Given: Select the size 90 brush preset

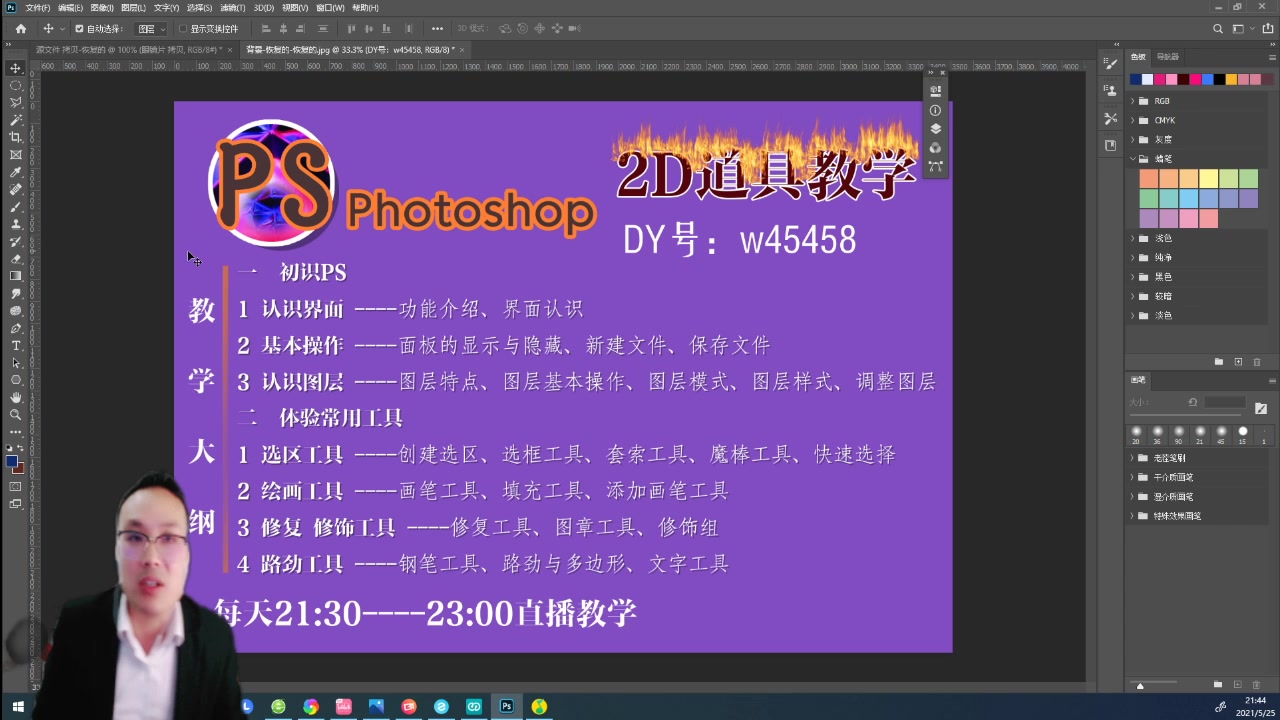Looking at the screenshot, I should click(1178, 435).
